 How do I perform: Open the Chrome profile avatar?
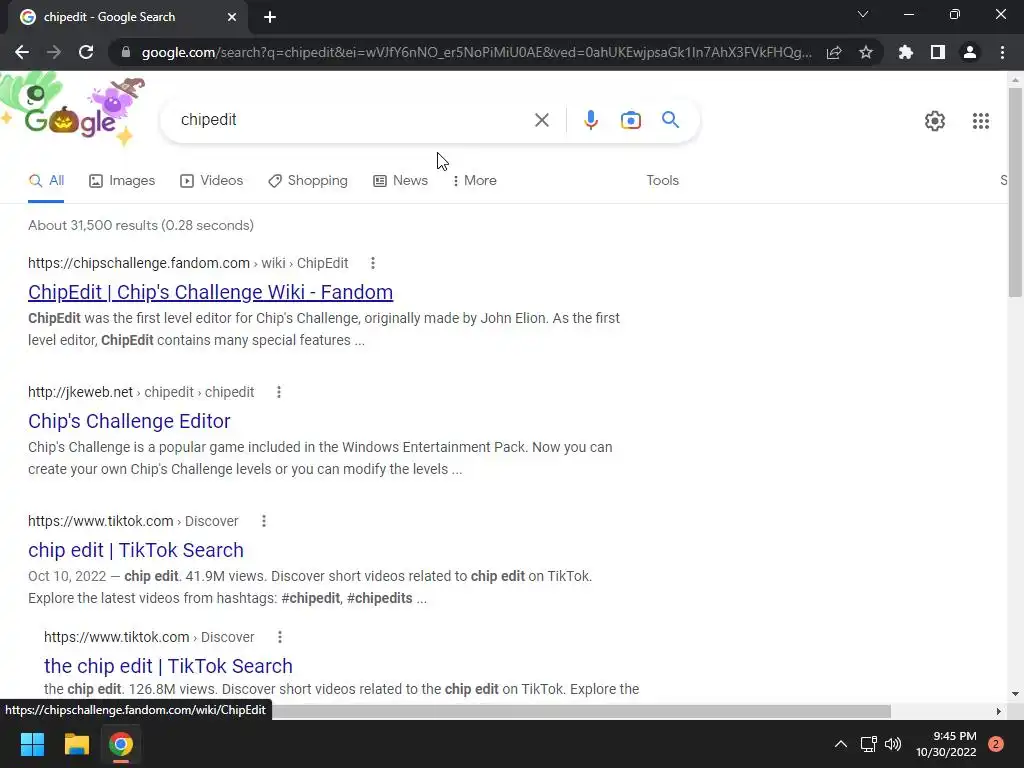(970, 52)
